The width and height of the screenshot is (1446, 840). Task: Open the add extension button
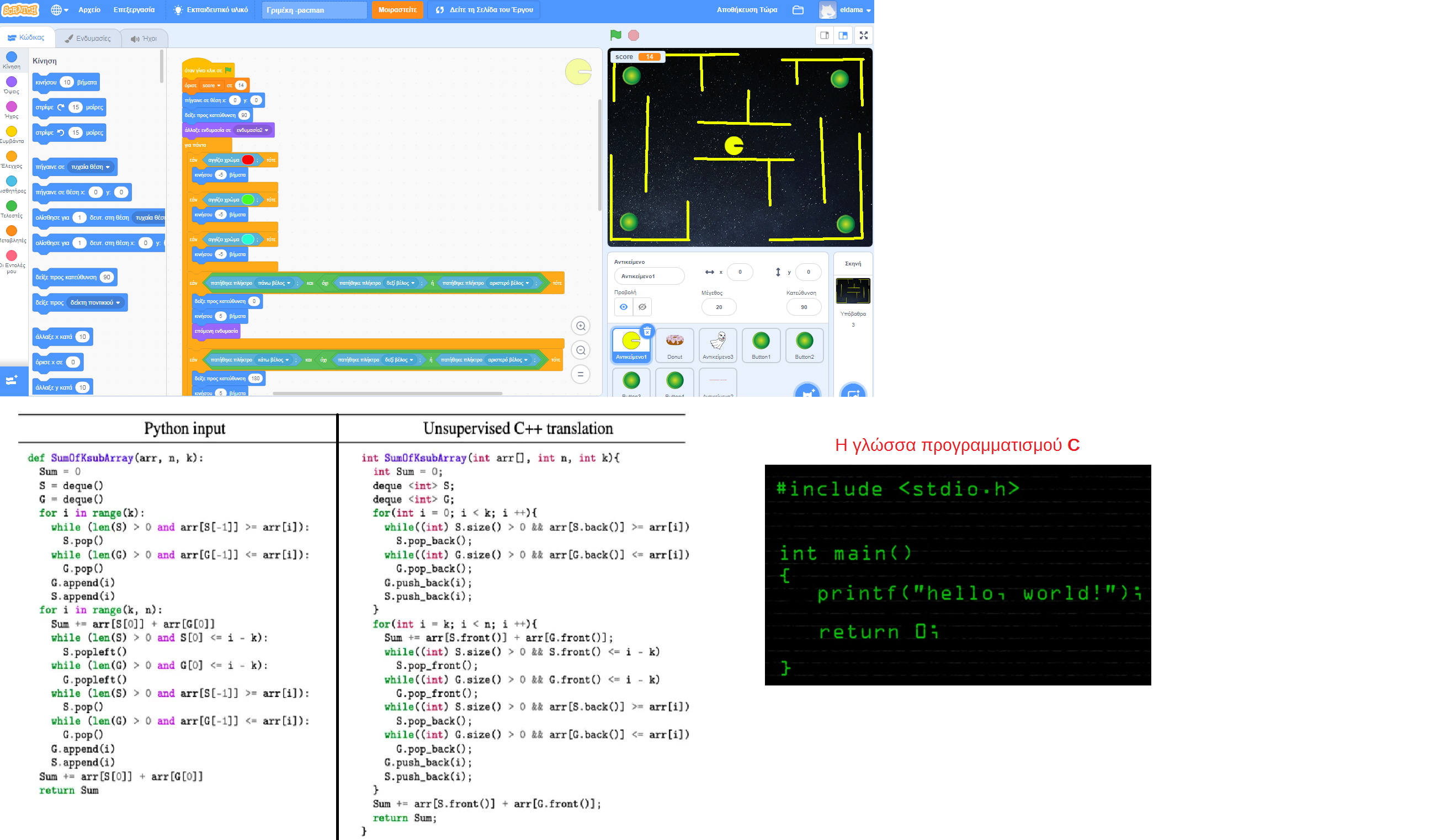click(13, 380)
